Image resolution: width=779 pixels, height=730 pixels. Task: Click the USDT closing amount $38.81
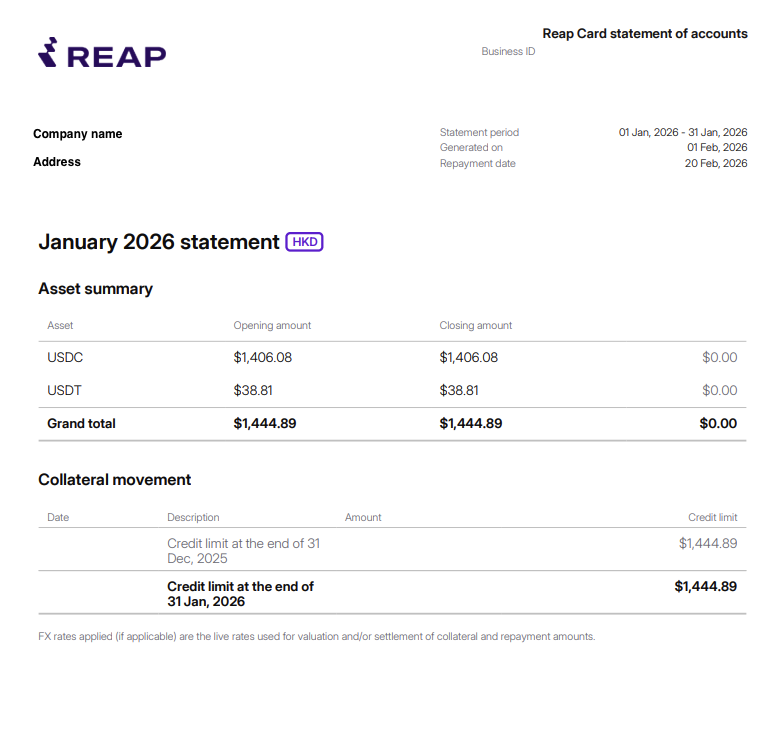(459, 391)
